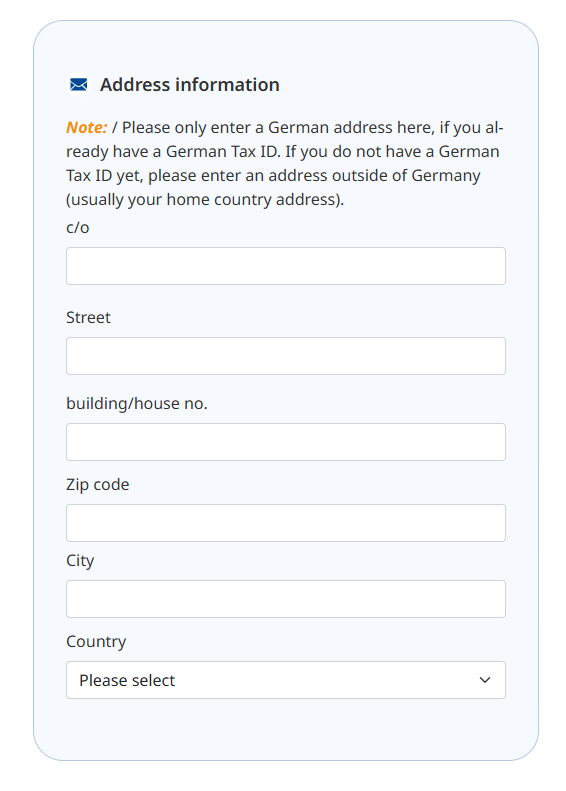Click the Address information heading
Screen dimensions: 566x791
[x=190, y=85]
